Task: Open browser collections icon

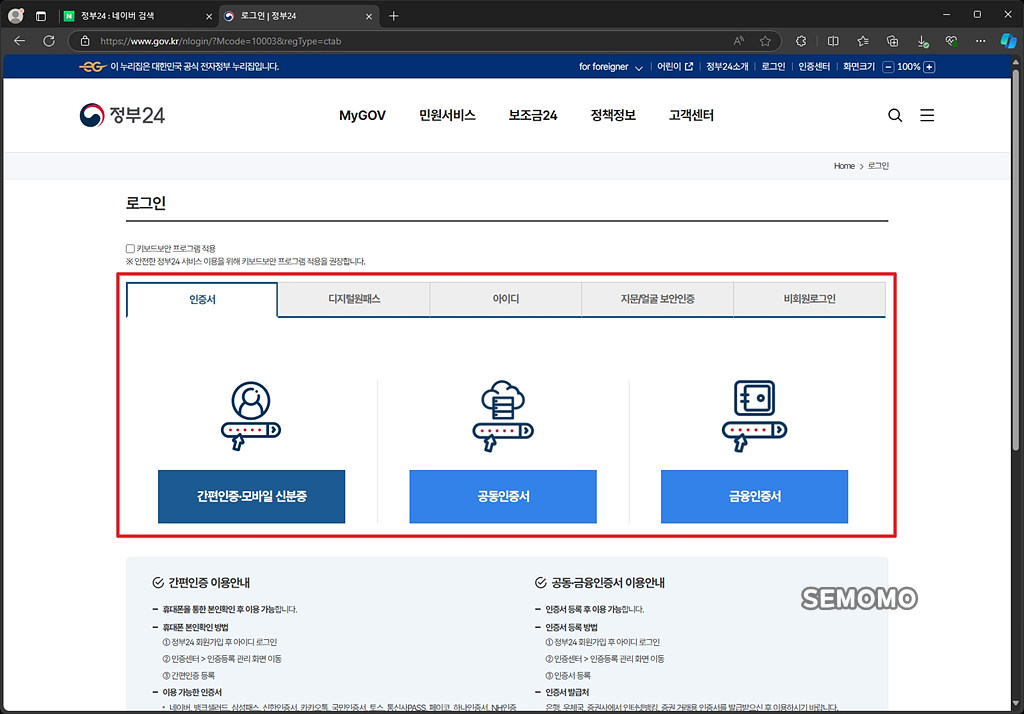Action: coord(893,41)
